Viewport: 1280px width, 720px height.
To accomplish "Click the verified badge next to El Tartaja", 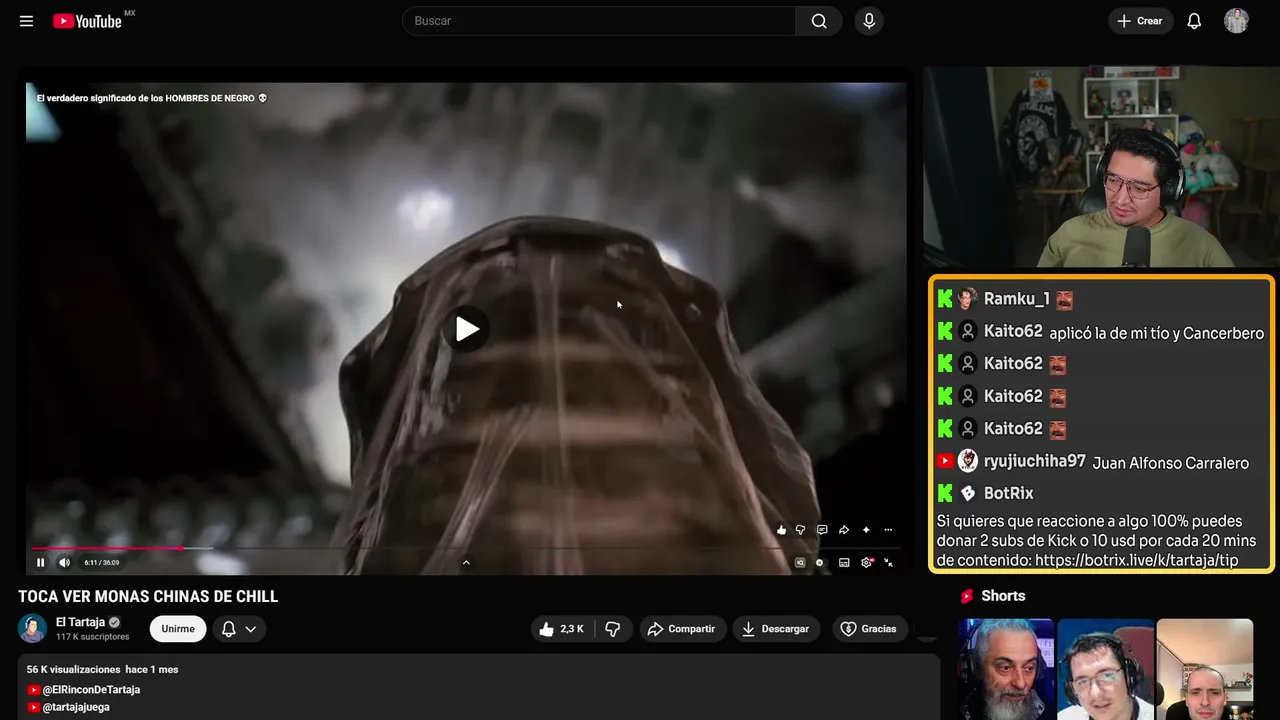I will (114, 622).
